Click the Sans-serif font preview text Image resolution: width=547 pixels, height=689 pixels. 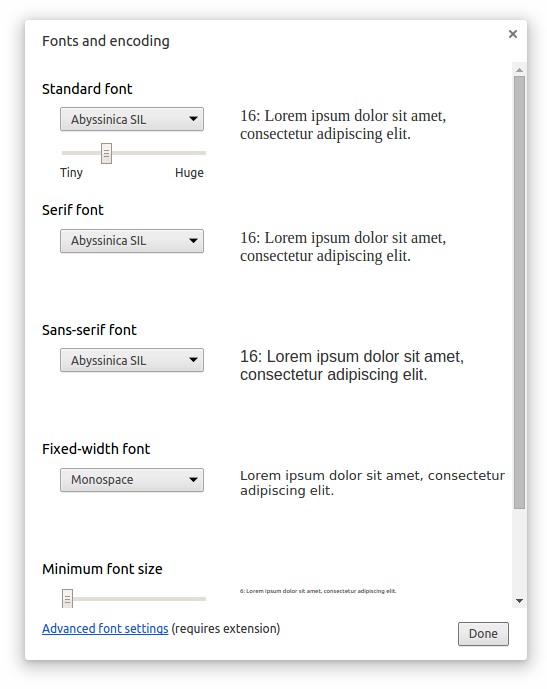351,366
